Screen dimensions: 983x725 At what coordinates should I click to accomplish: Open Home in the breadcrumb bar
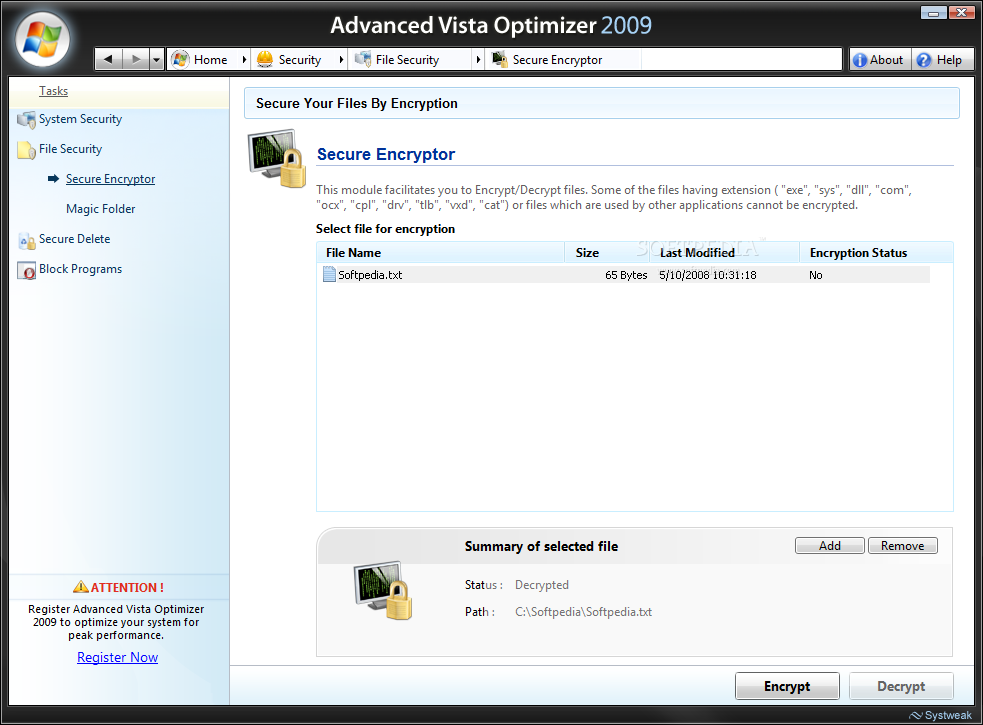(x=210, y=60)
